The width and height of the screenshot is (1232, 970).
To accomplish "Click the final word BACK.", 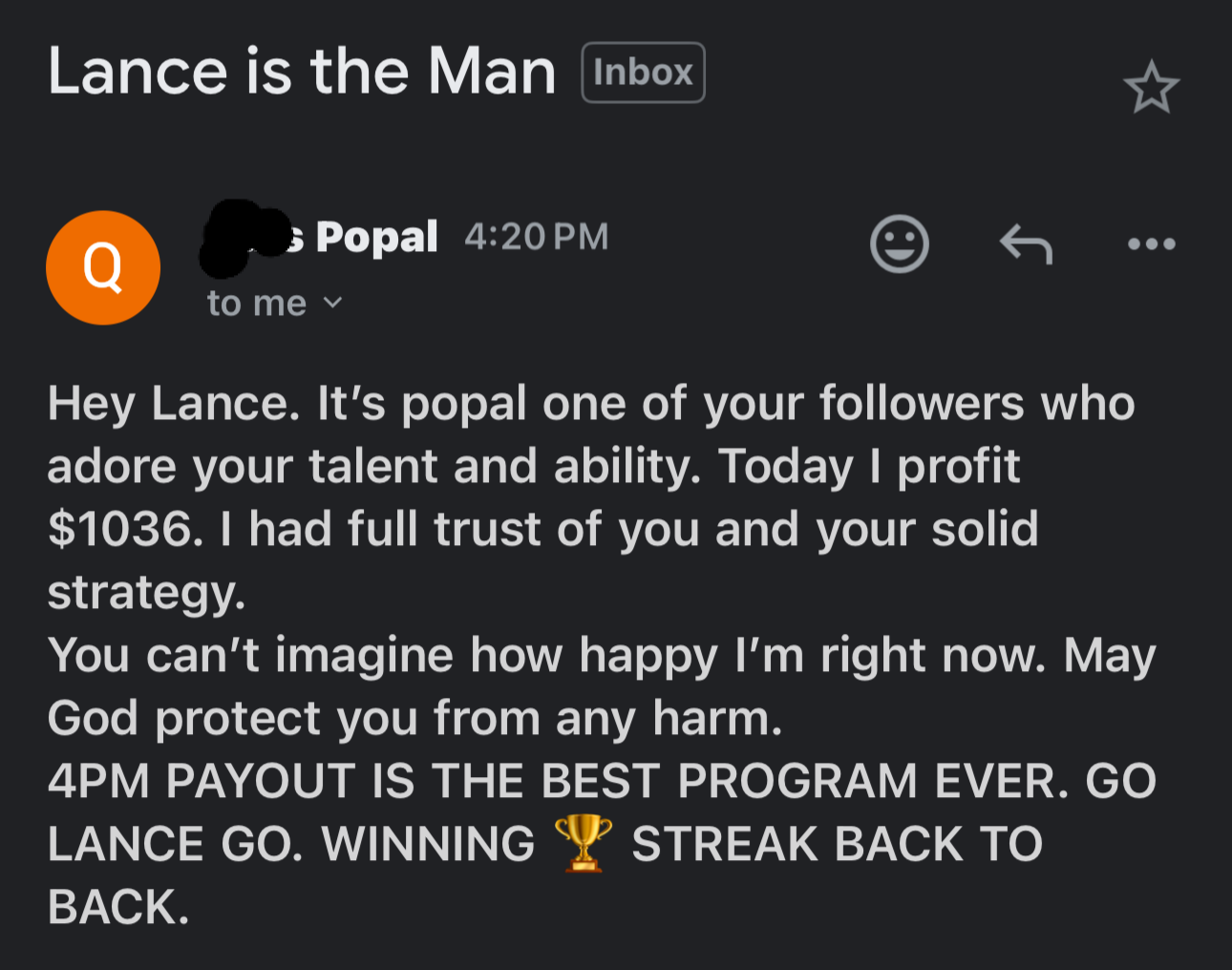I will tap(117, 907).
